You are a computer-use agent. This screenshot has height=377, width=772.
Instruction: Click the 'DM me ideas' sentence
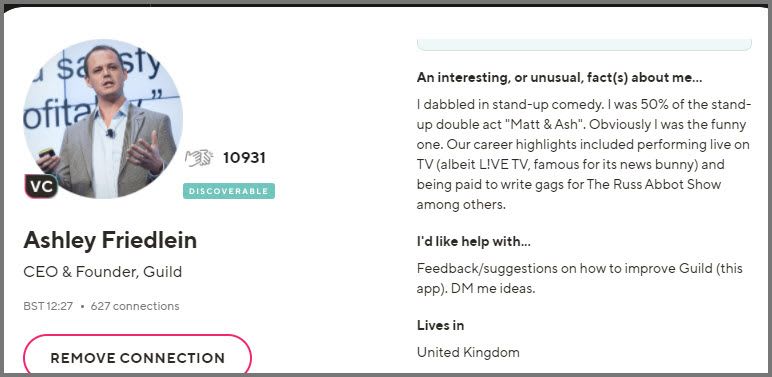coord(493,288)
